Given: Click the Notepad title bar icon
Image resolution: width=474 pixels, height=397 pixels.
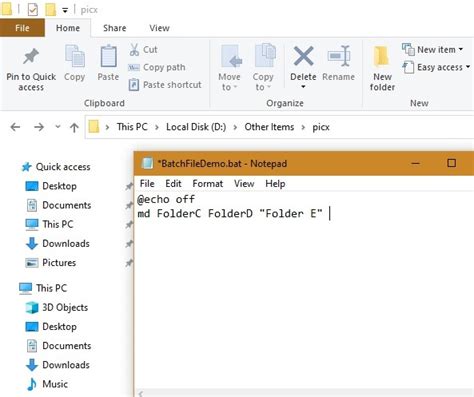Looking at the screenshot, I should (147, 163).
